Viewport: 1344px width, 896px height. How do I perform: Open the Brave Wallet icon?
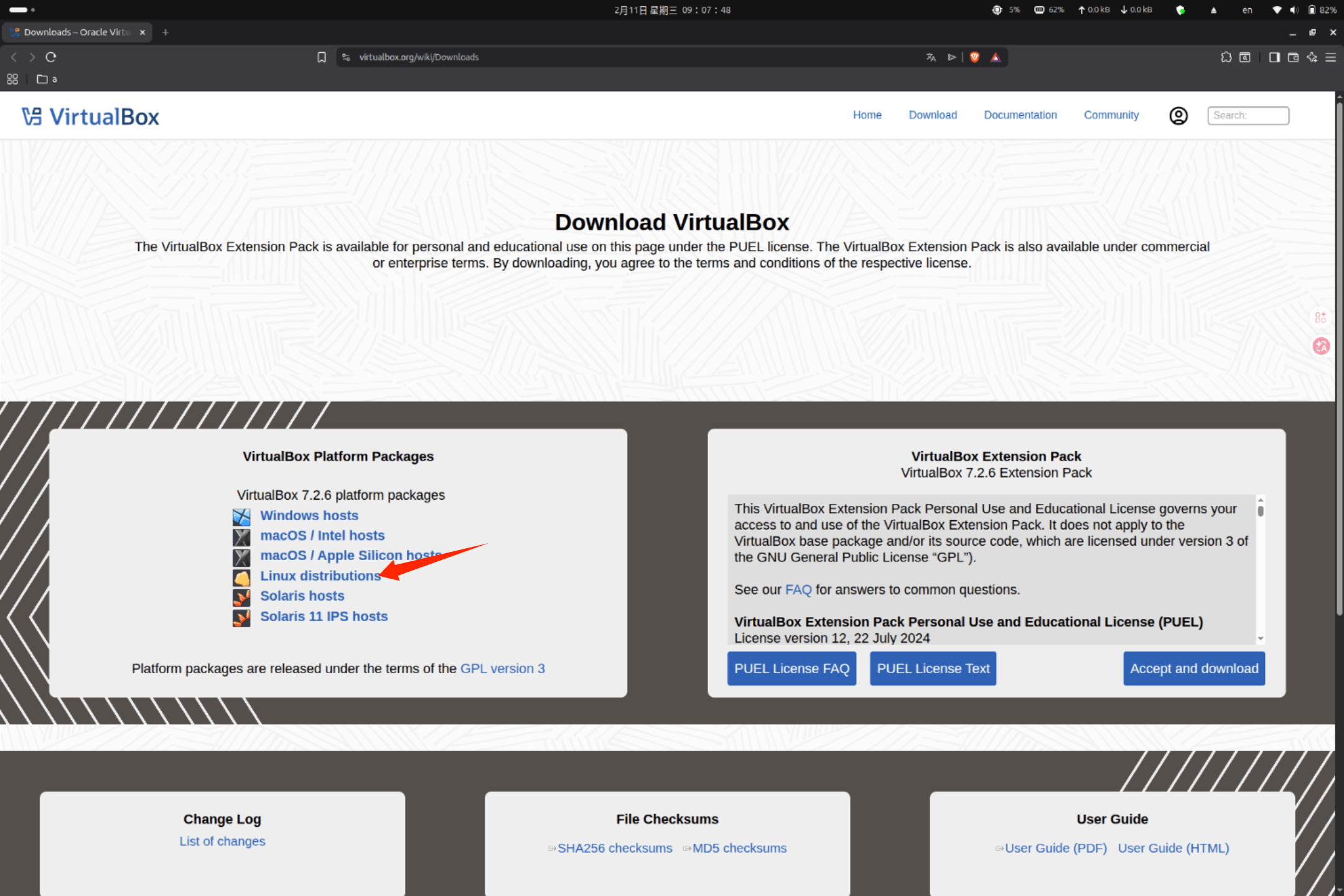click(1293, 57)
